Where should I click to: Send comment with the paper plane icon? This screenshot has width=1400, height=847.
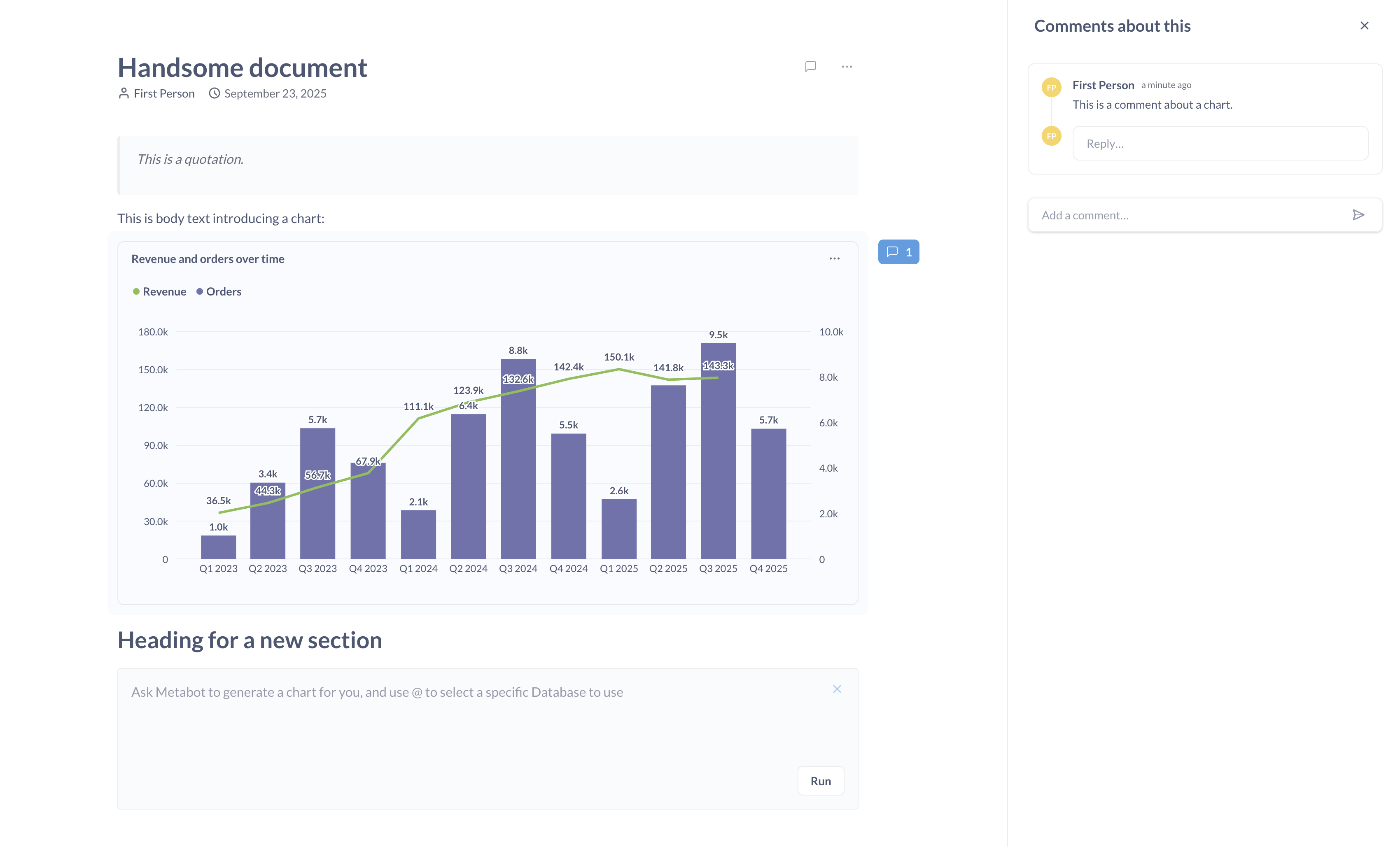1358,215
